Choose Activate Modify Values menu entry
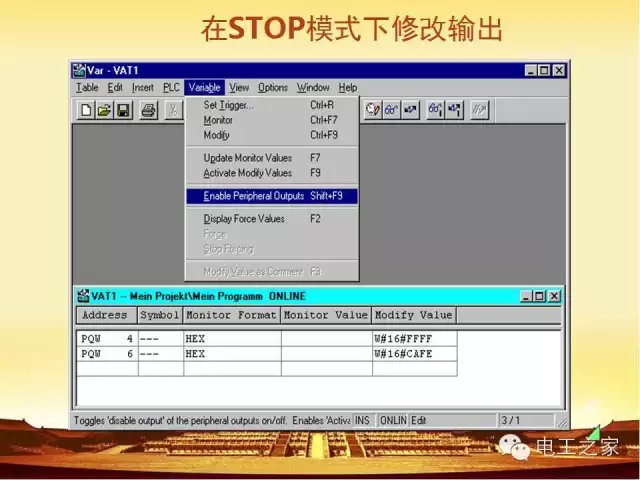 click(247, 173)
